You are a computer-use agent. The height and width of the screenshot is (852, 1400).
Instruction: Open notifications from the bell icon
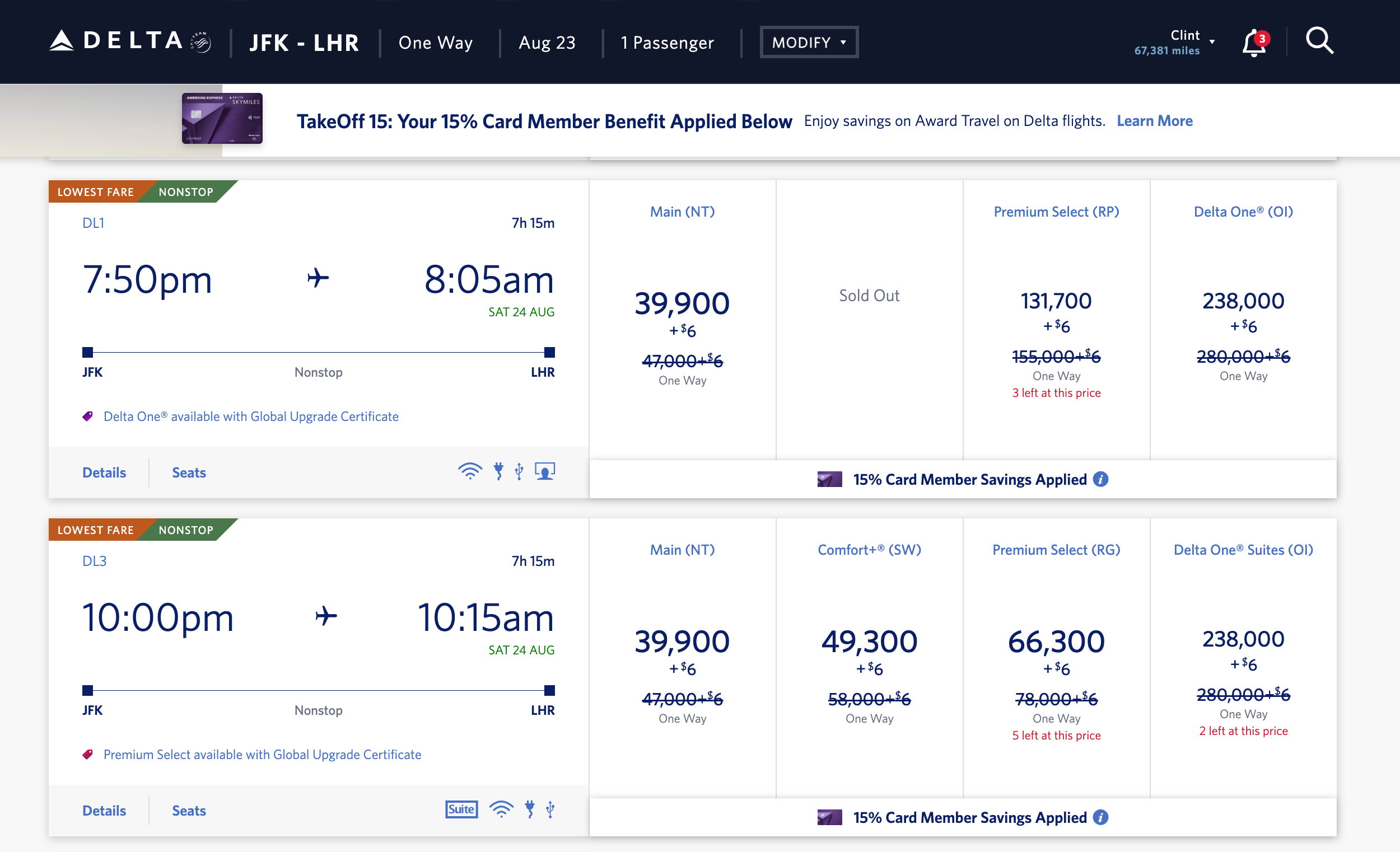1253,42
